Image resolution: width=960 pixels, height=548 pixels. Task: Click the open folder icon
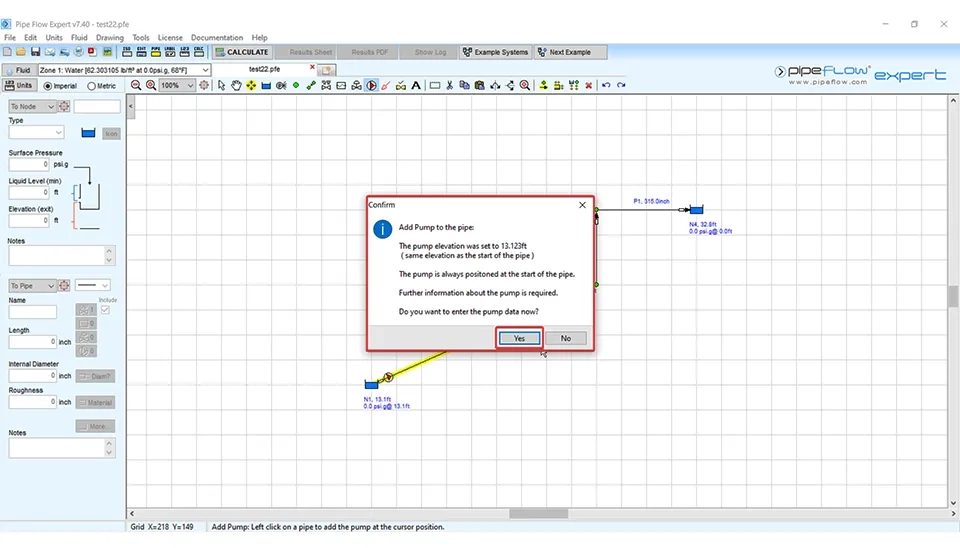(21, 52)
